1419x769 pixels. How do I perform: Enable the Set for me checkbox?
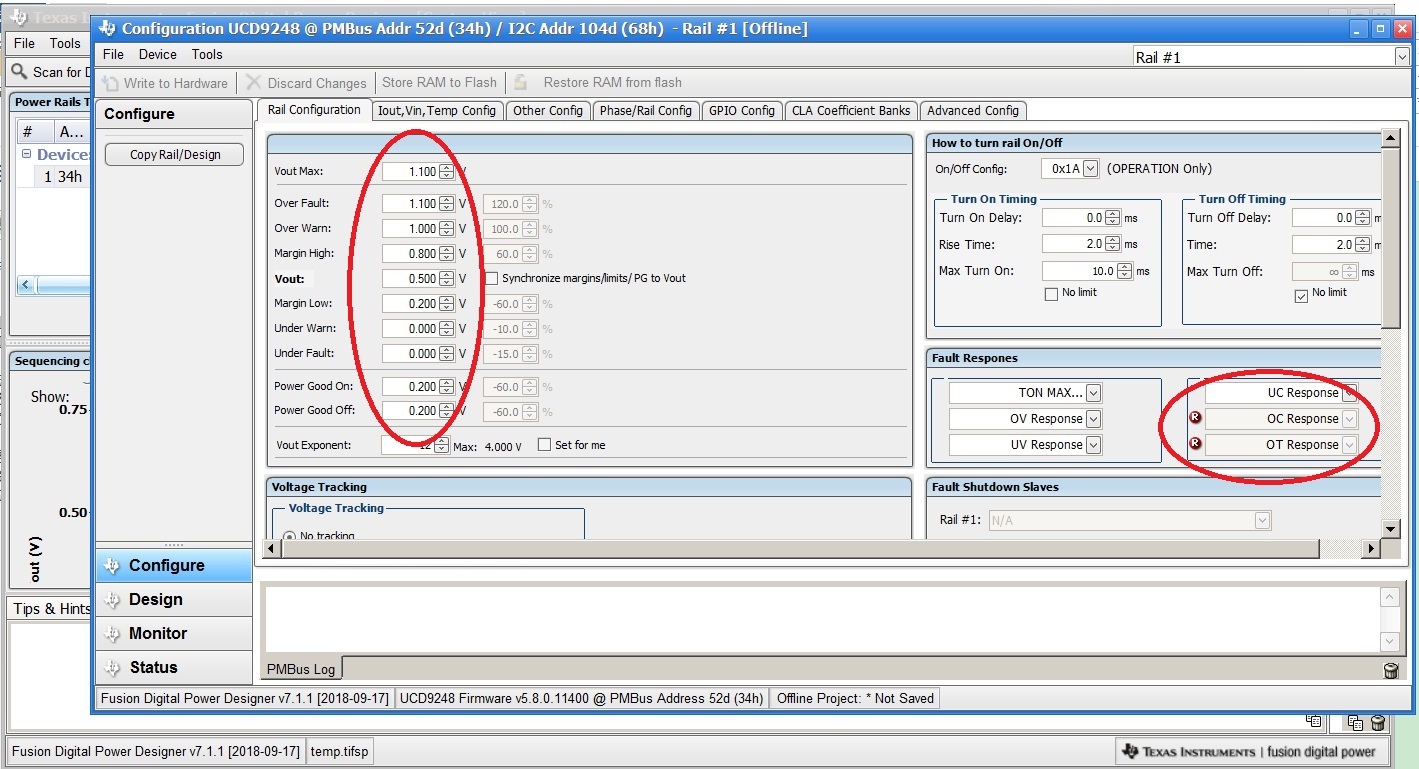[x=544, y=445]
